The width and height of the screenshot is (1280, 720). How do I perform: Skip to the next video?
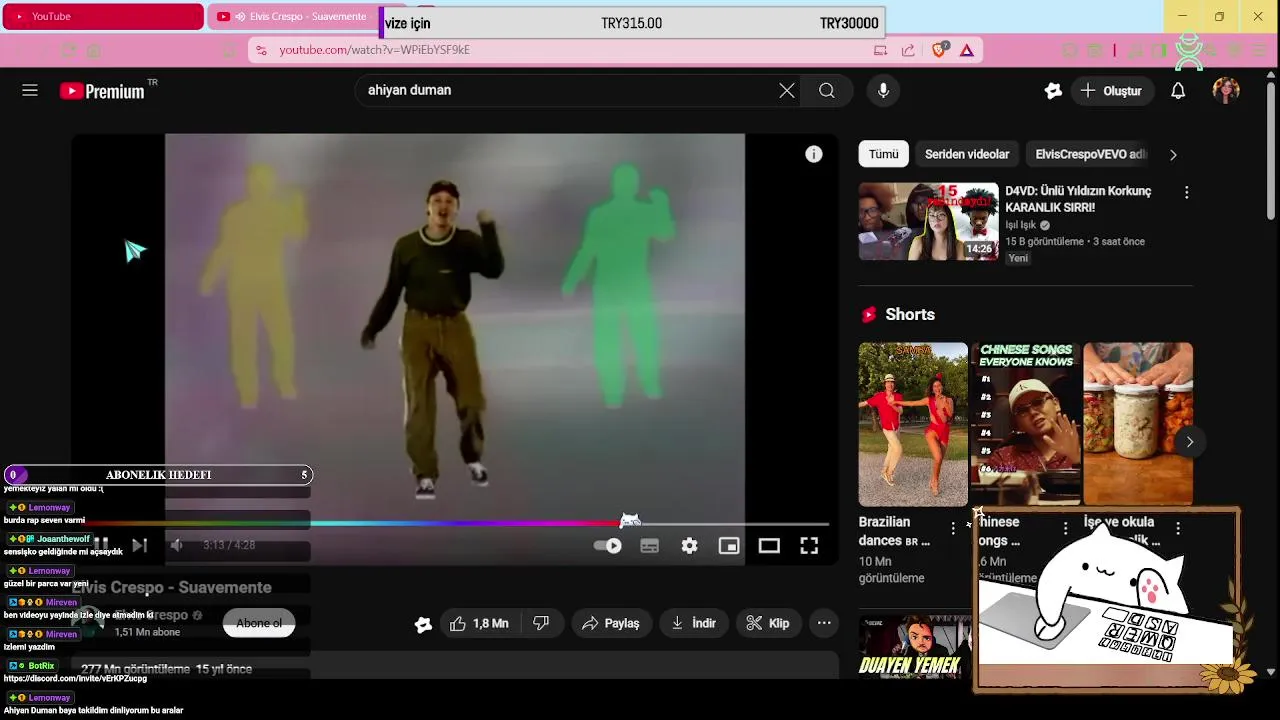140,545
